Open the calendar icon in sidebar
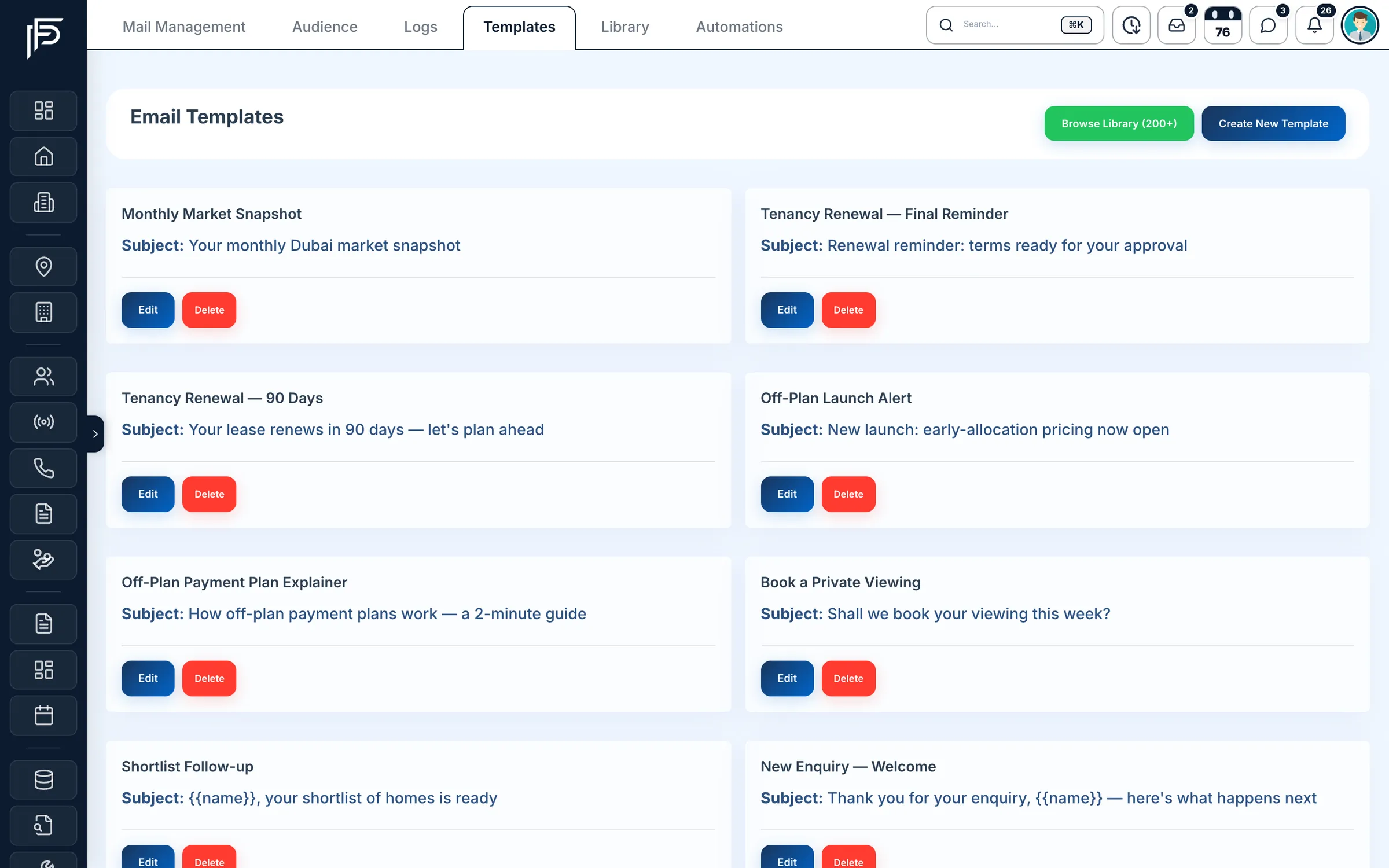This screenshot has height=868, width=1389. 43,715
